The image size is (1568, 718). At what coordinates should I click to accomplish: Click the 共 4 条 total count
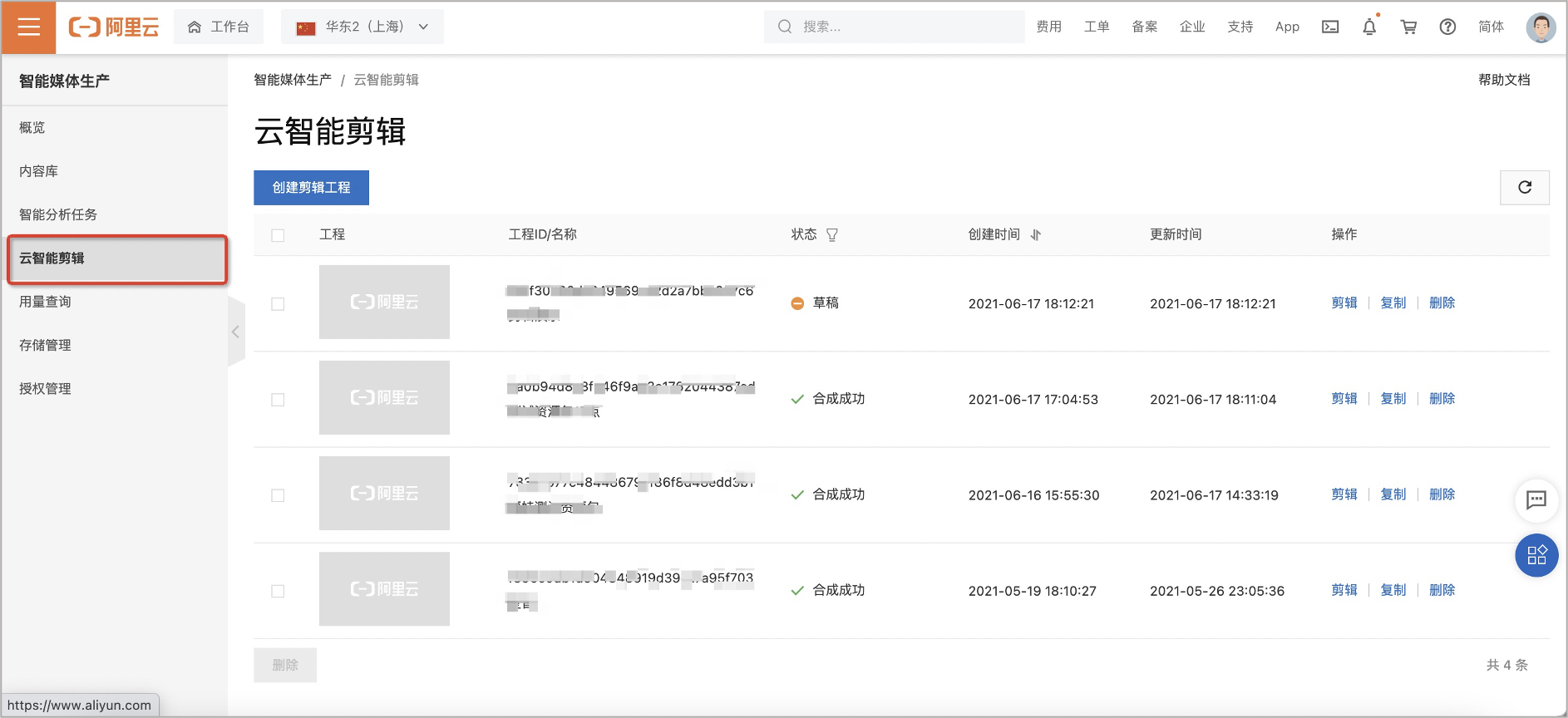point(1507,665)
